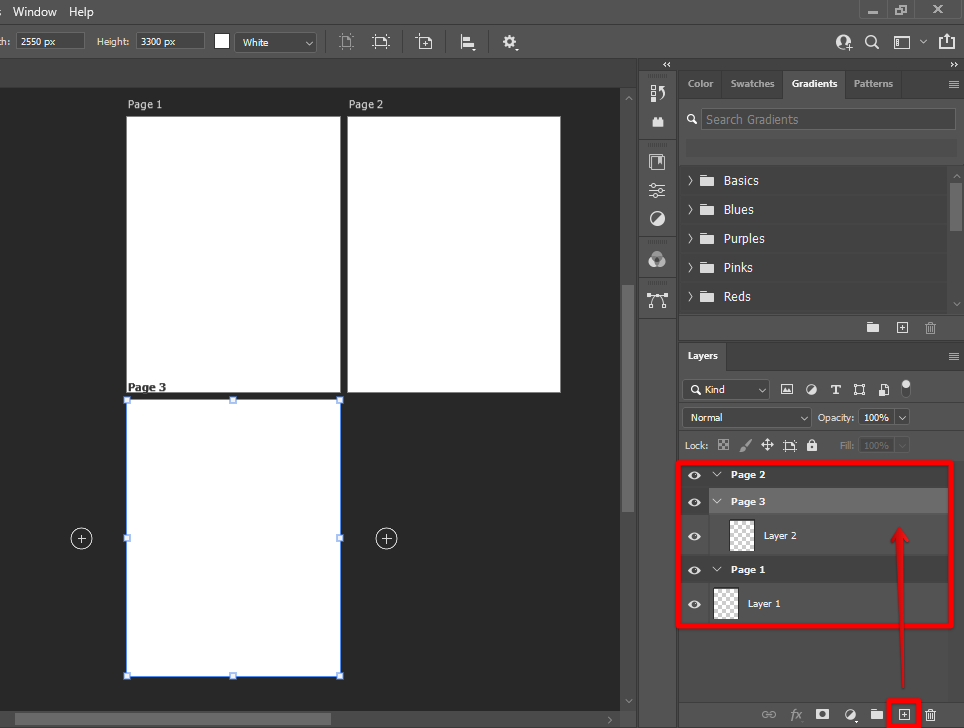Open the Paths panel icon

[657, 299]
